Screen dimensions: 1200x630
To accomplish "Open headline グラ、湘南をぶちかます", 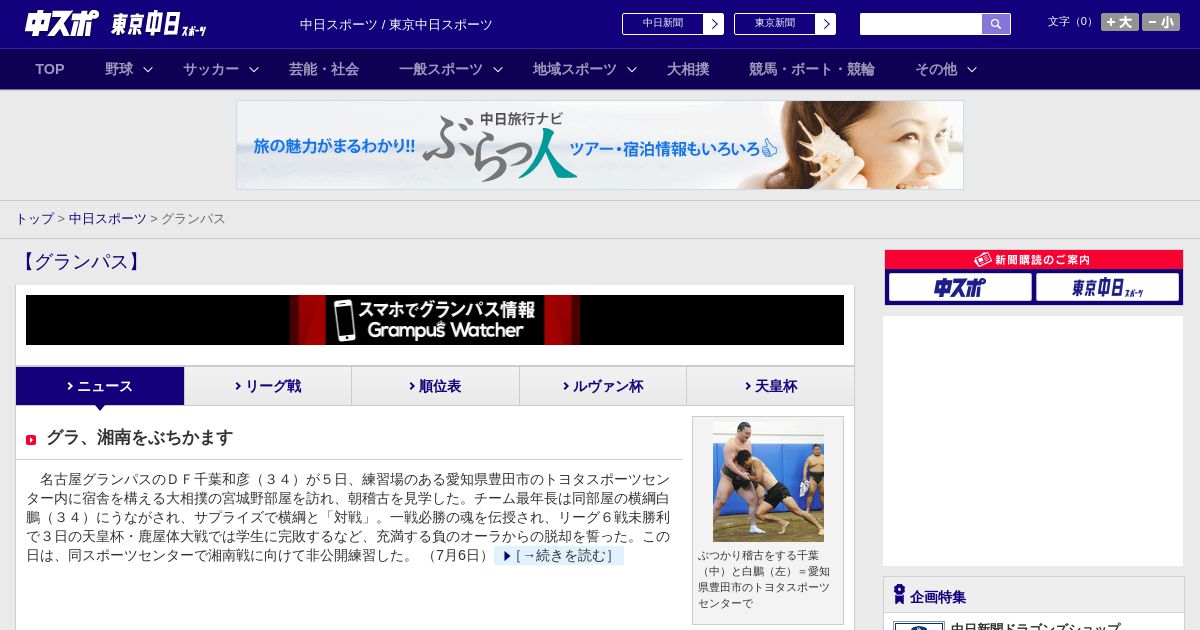I will coord(139,438).
